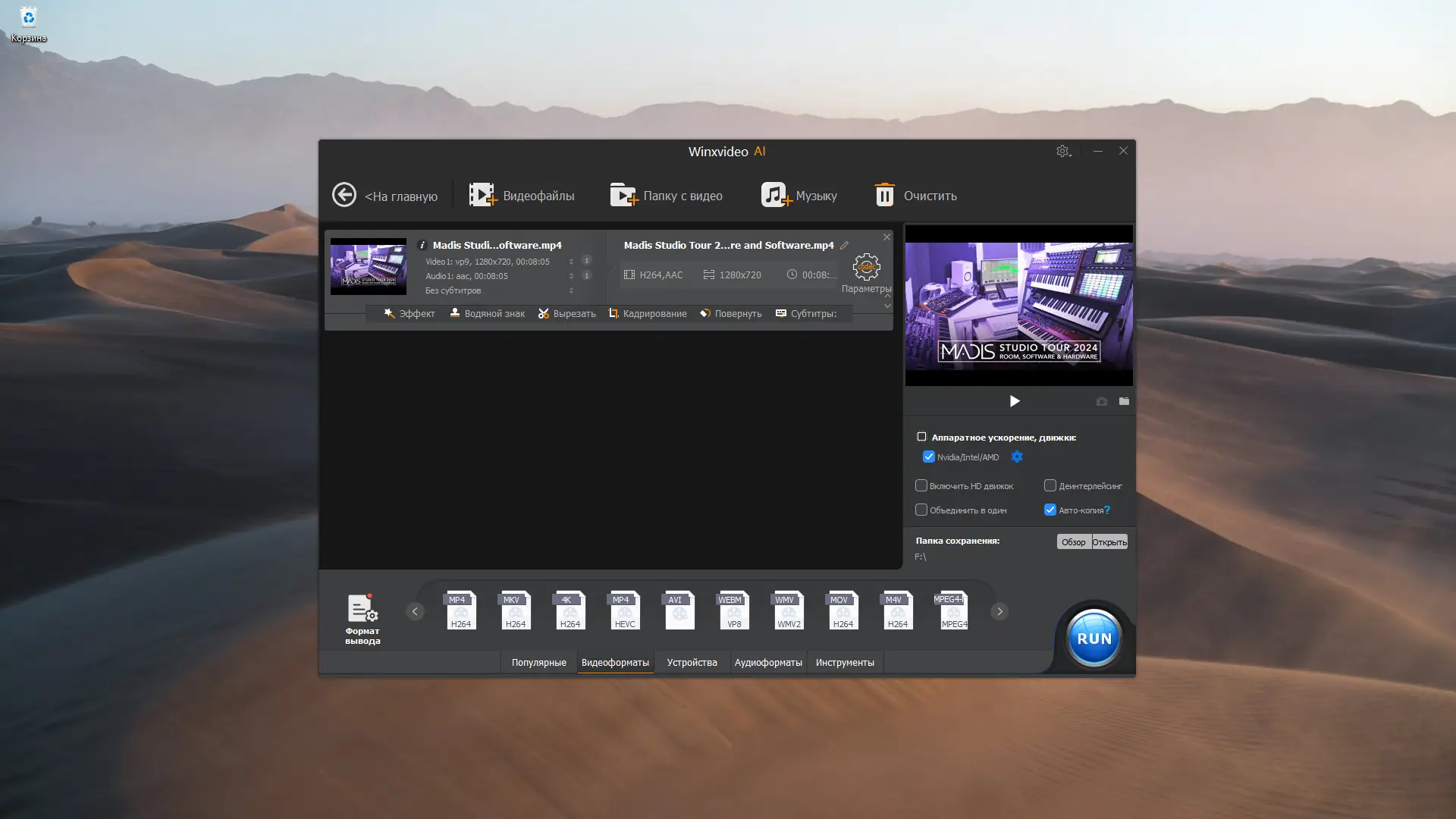The height and width of the screenshot is (819, 1456).
Task: Open the Video1 track selector arrows
Action: [571, 262]
